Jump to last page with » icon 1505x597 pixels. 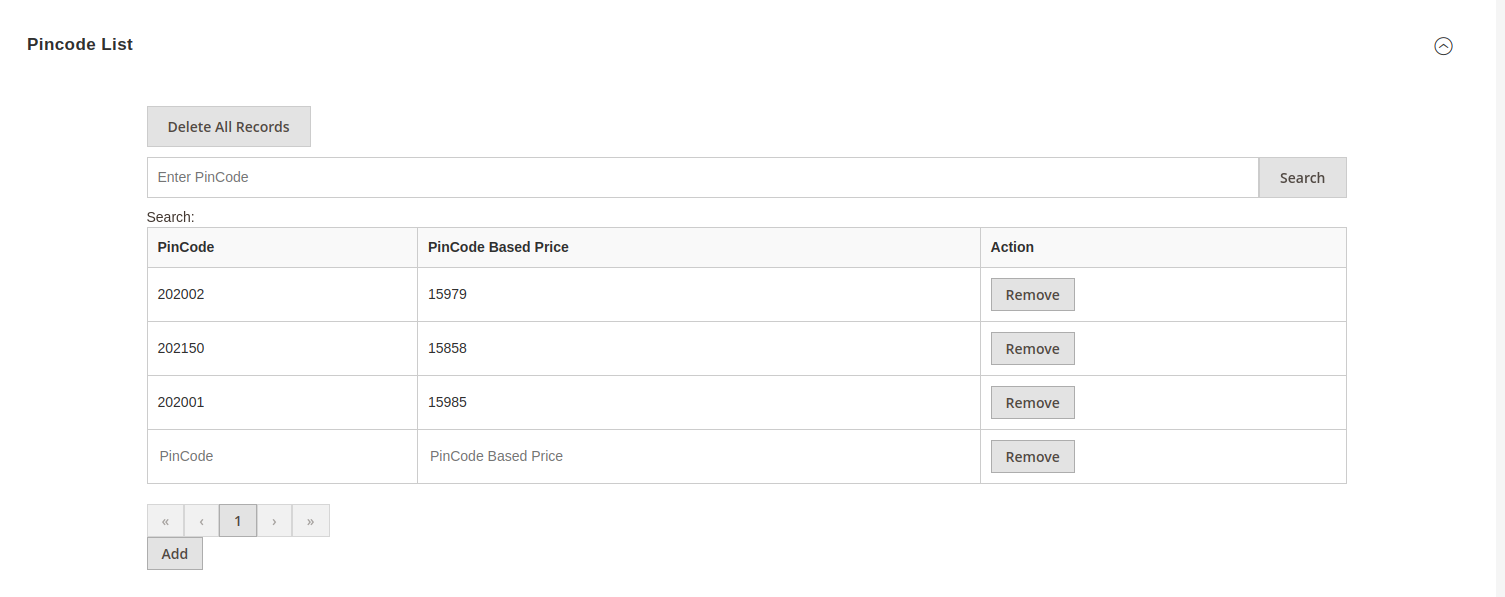[x=311, y=521]
